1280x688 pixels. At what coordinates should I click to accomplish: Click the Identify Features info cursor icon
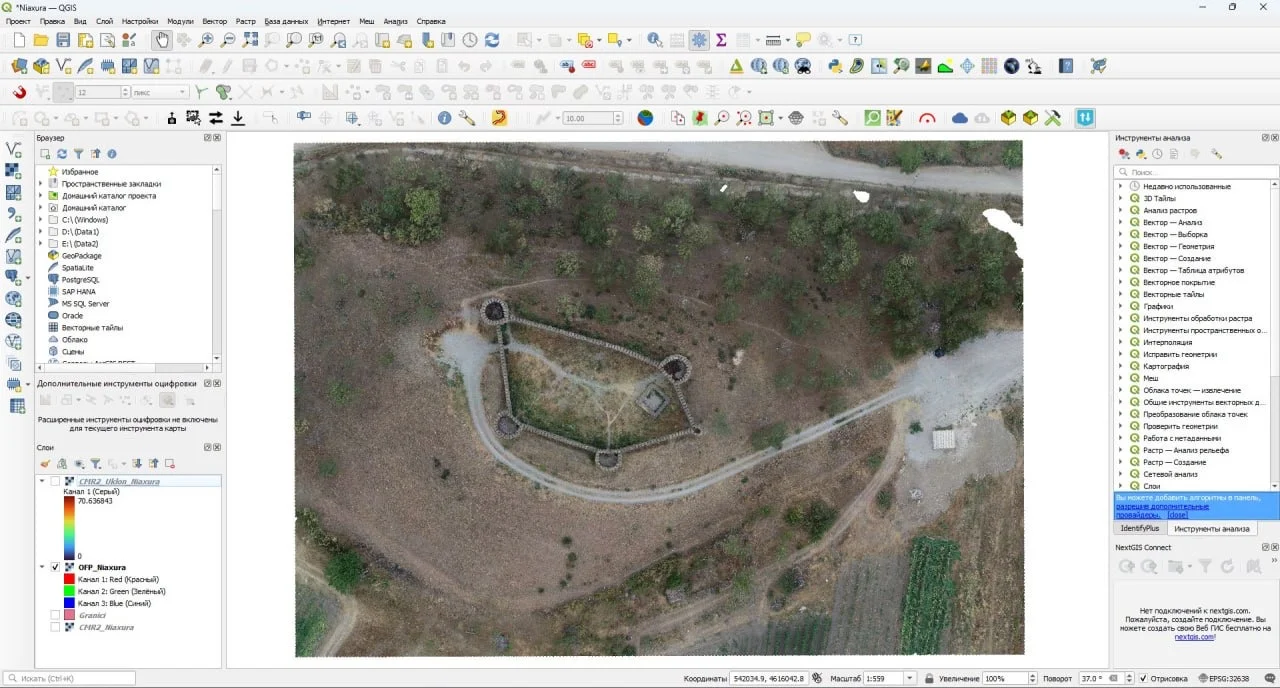[x=653, y=40]
